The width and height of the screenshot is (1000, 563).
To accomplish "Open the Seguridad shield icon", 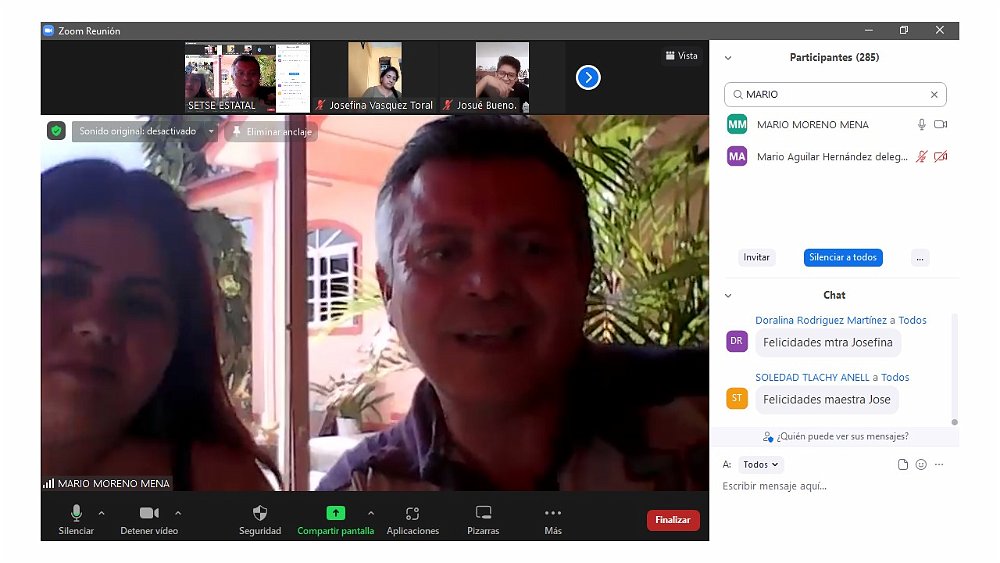I will coord(260,513).
